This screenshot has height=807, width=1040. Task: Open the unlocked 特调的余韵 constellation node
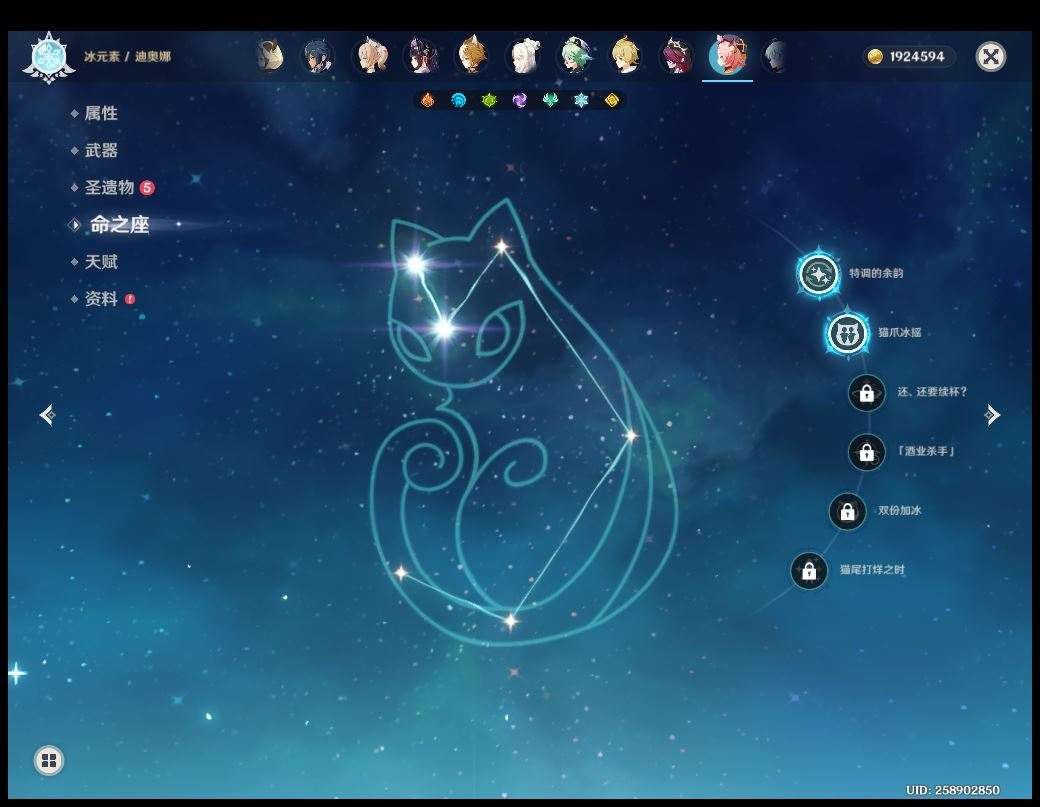coord(818,273)
